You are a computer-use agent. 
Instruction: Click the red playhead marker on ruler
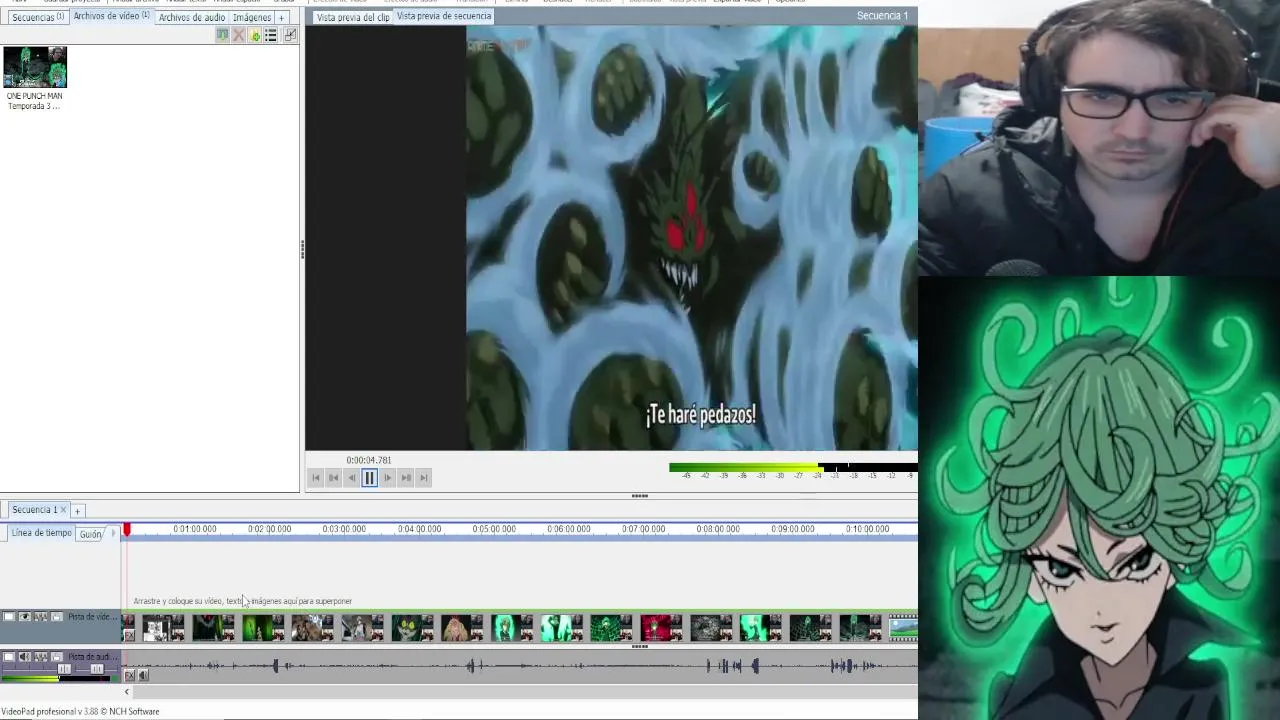pyautogui.click(x=127, y=529)
